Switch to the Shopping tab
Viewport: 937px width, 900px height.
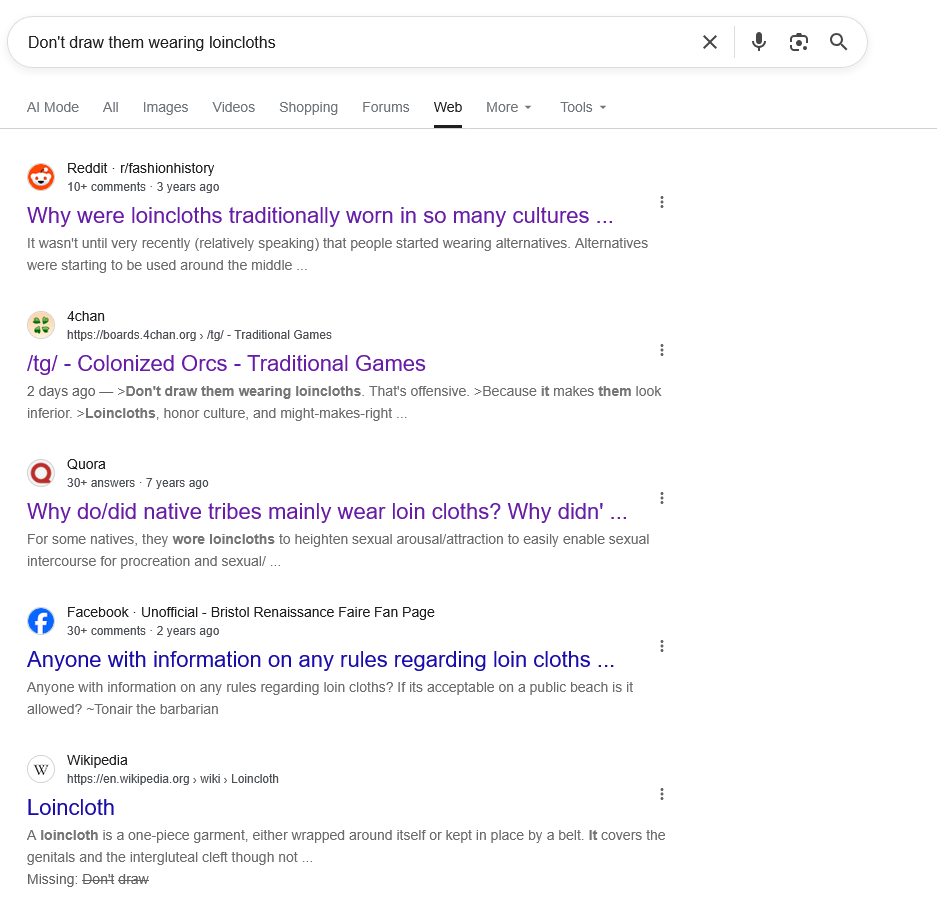308,108
